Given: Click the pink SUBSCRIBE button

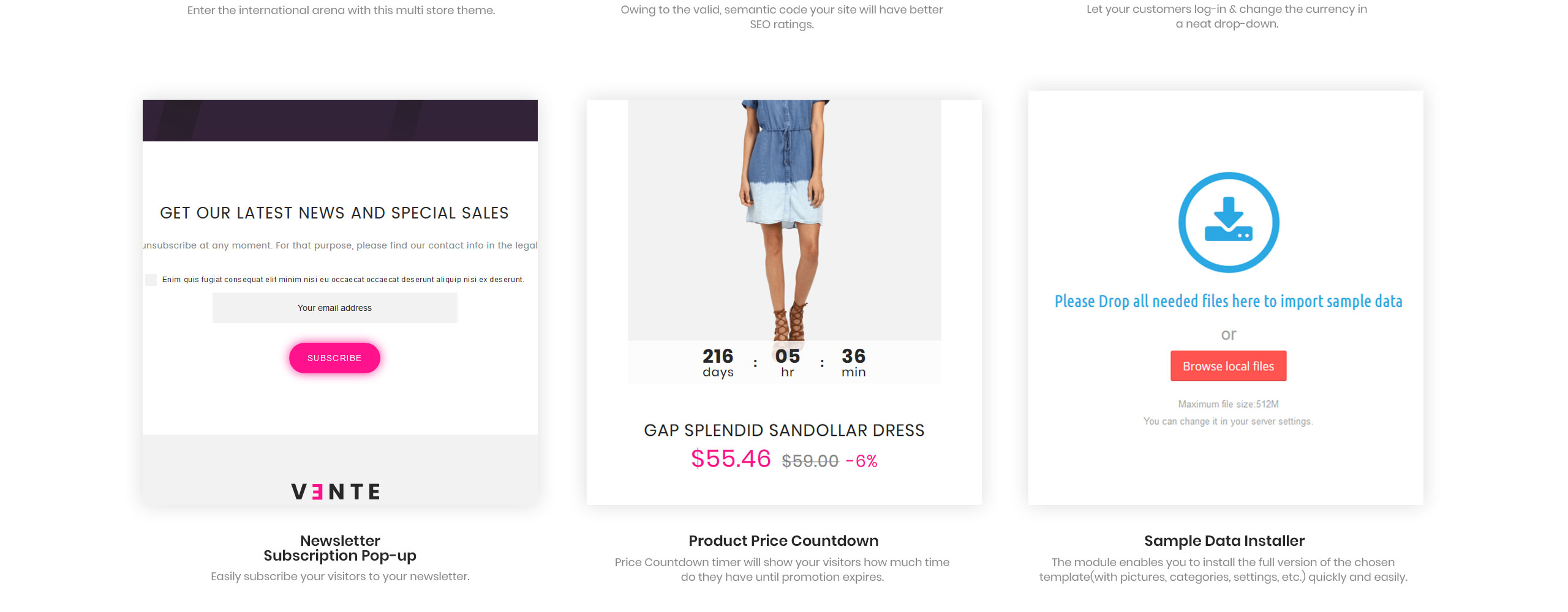Looking at the screenshot, I should (x=334, y=358).
